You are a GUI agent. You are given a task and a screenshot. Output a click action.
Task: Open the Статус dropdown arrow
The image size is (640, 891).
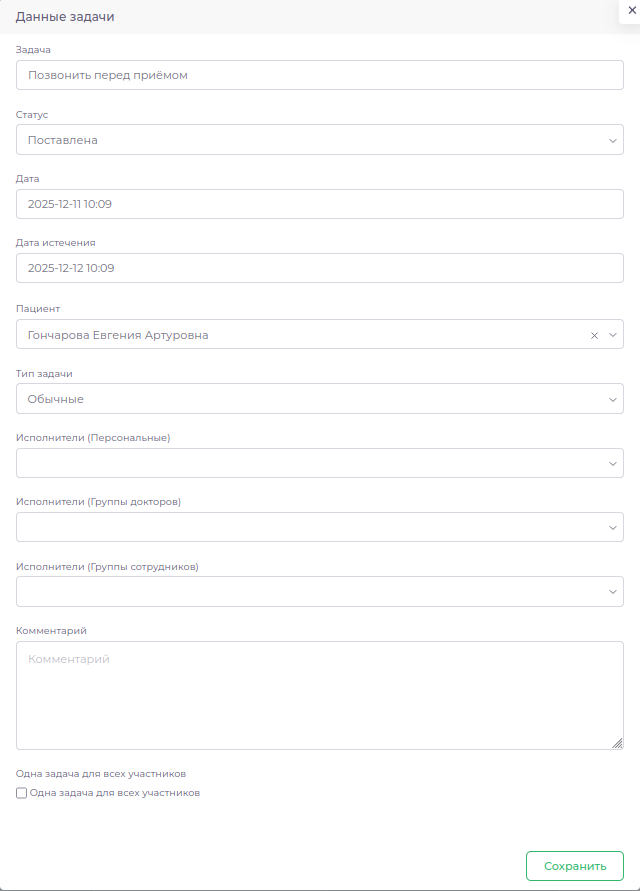coord(613,141)
